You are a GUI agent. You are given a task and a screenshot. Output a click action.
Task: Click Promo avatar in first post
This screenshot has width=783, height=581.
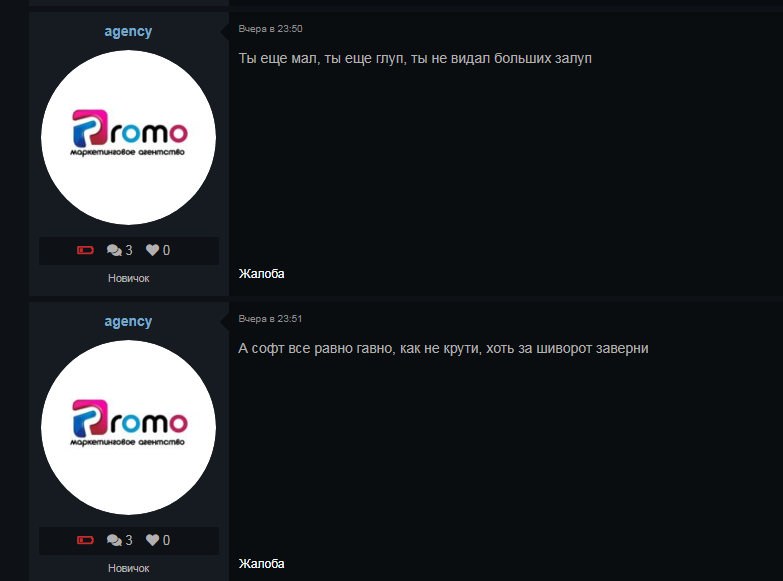(128, 137)
